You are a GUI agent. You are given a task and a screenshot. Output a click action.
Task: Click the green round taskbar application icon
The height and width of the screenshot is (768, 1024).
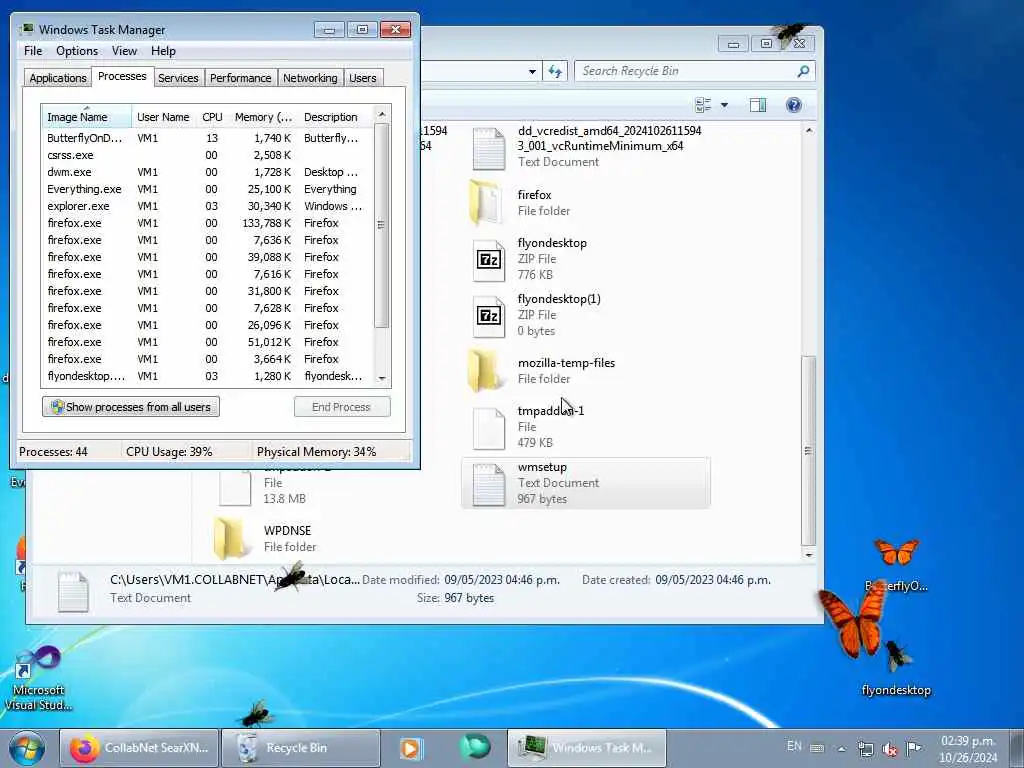tap(475, 746)
